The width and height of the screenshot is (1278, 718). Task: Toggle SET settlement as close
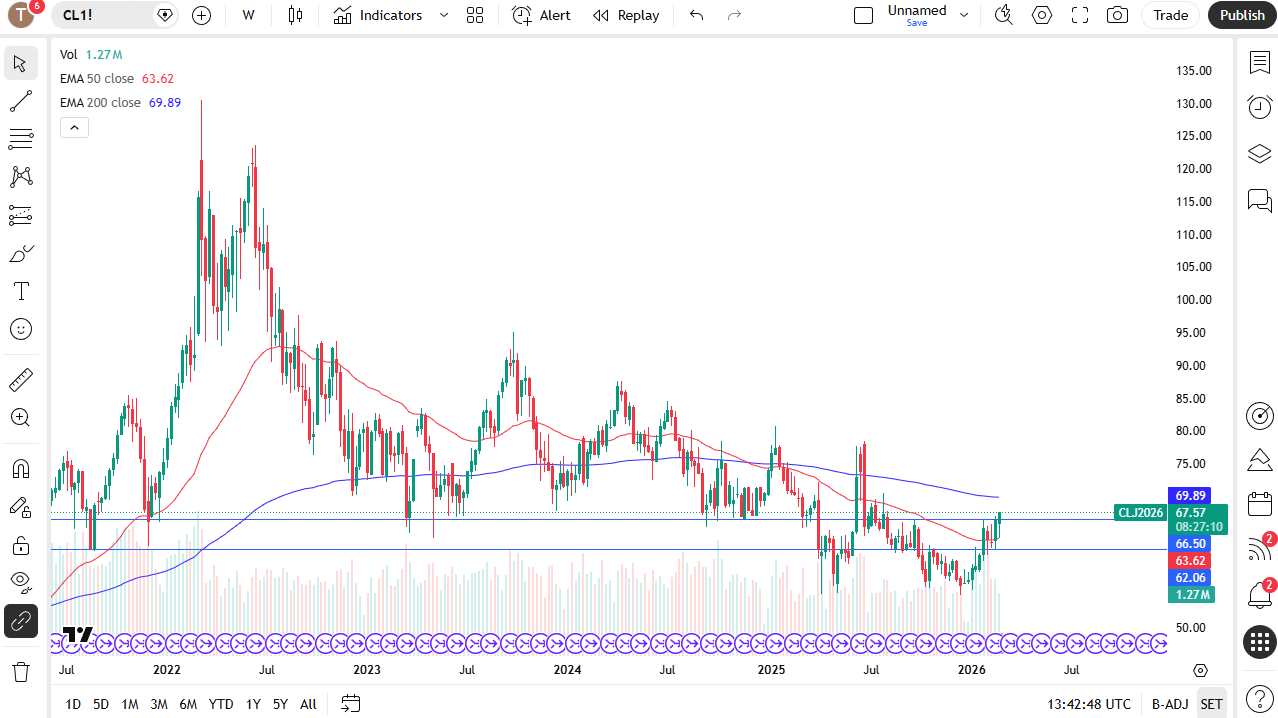(1211, 704)
